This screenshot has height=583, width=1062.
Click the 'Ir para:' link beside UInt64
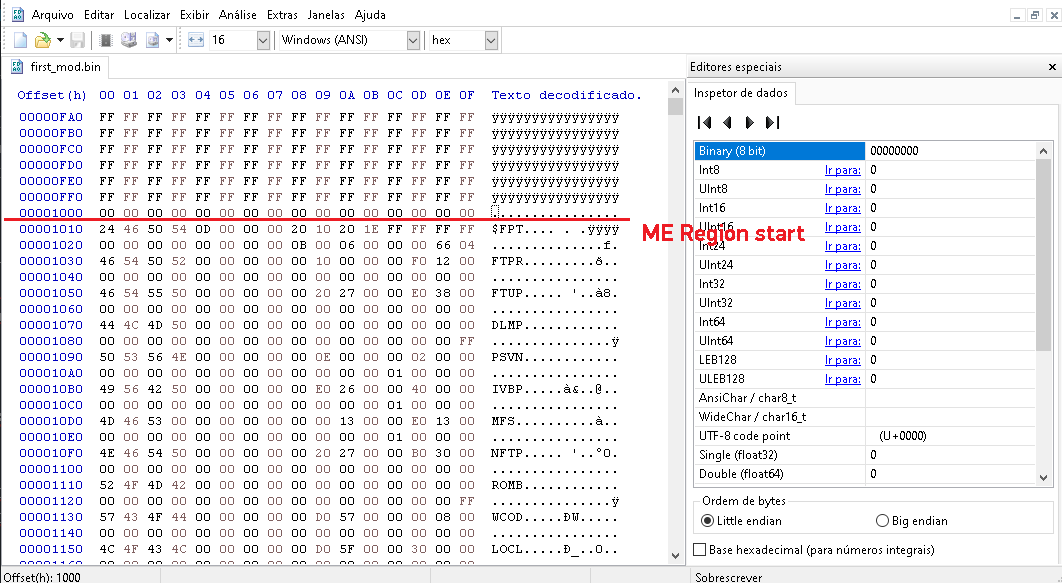pos(842,341)
